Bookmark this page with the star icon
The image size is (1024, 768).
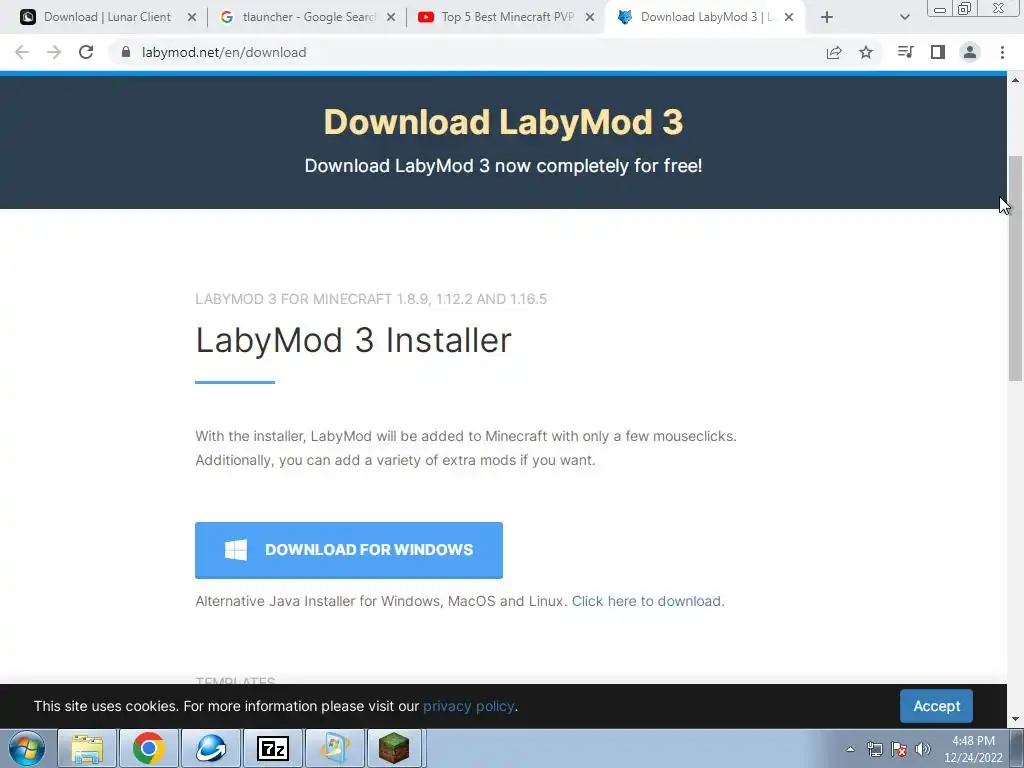tap(866, 52)
